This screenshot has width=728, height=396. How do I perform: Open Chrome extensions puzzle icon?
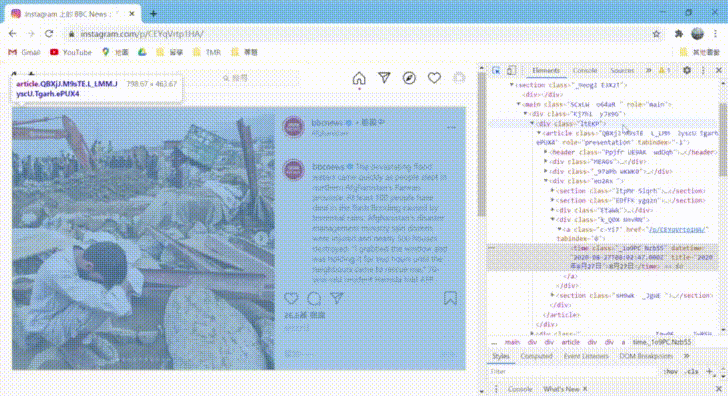point(678,33)
